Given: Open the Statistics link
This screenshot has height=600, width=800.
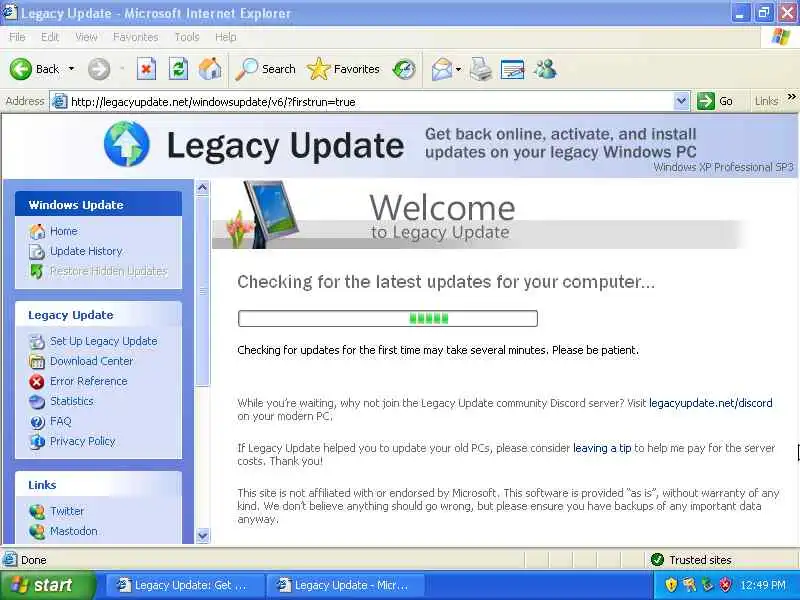Looking at the screenshot, I should (71, 401).
